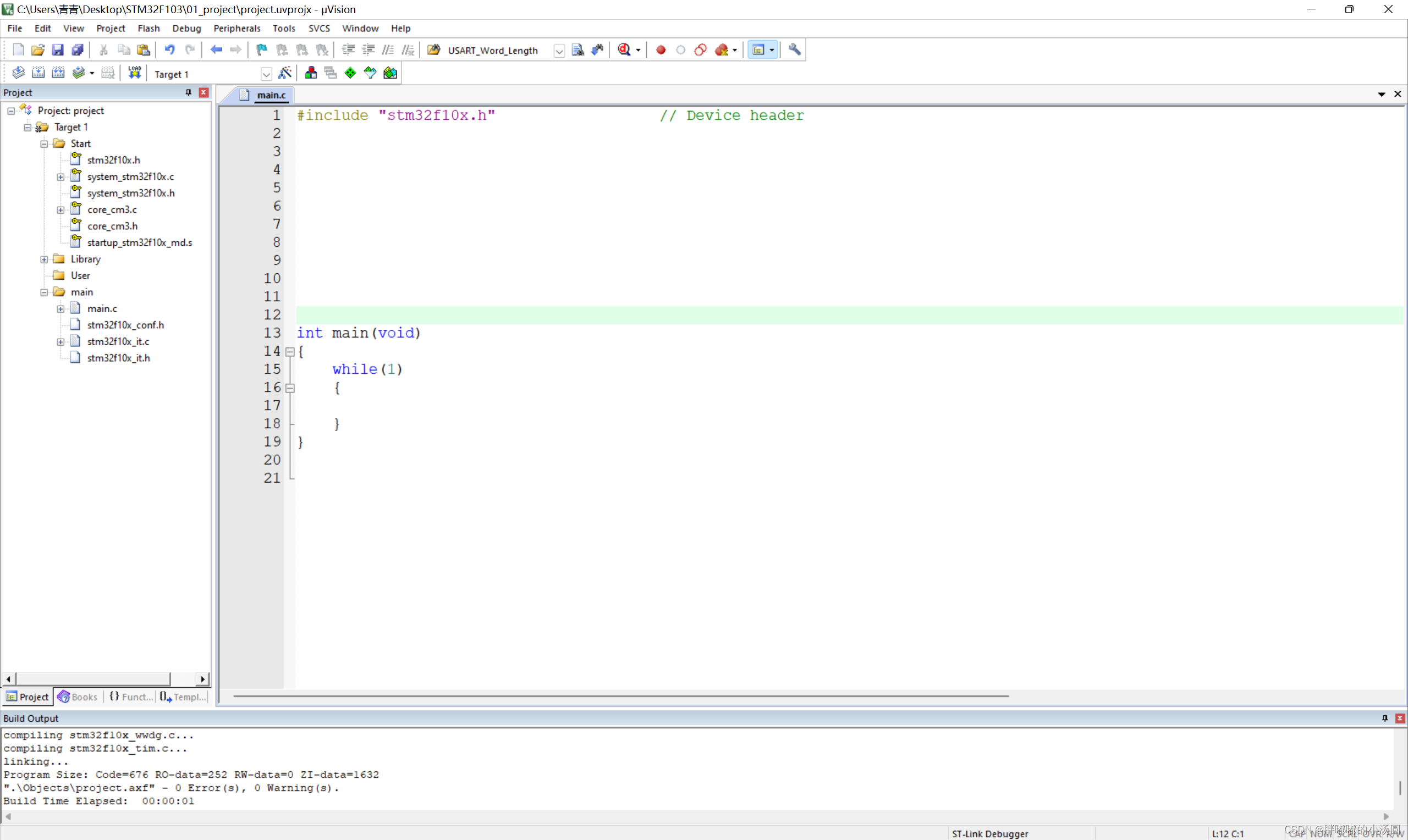Click the Build target toolbar icon

[38, 73]
